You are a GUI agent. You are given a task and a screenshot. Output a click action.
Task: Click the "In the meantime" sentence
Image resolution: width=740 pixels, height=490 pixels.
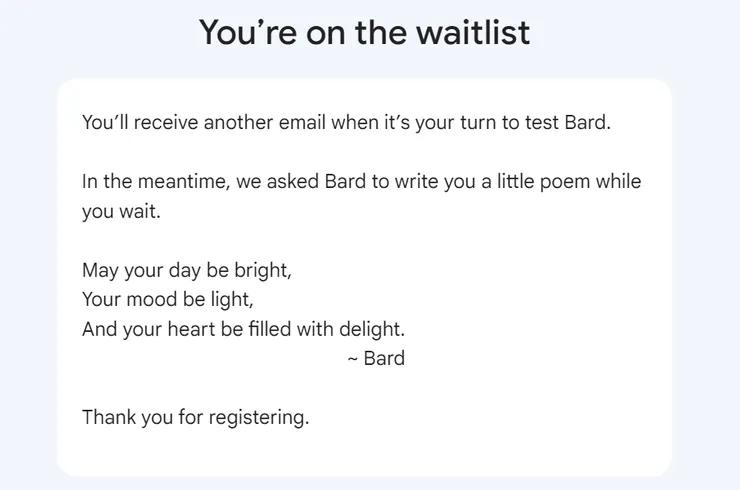pyautogui.click(x=362, y=196)
